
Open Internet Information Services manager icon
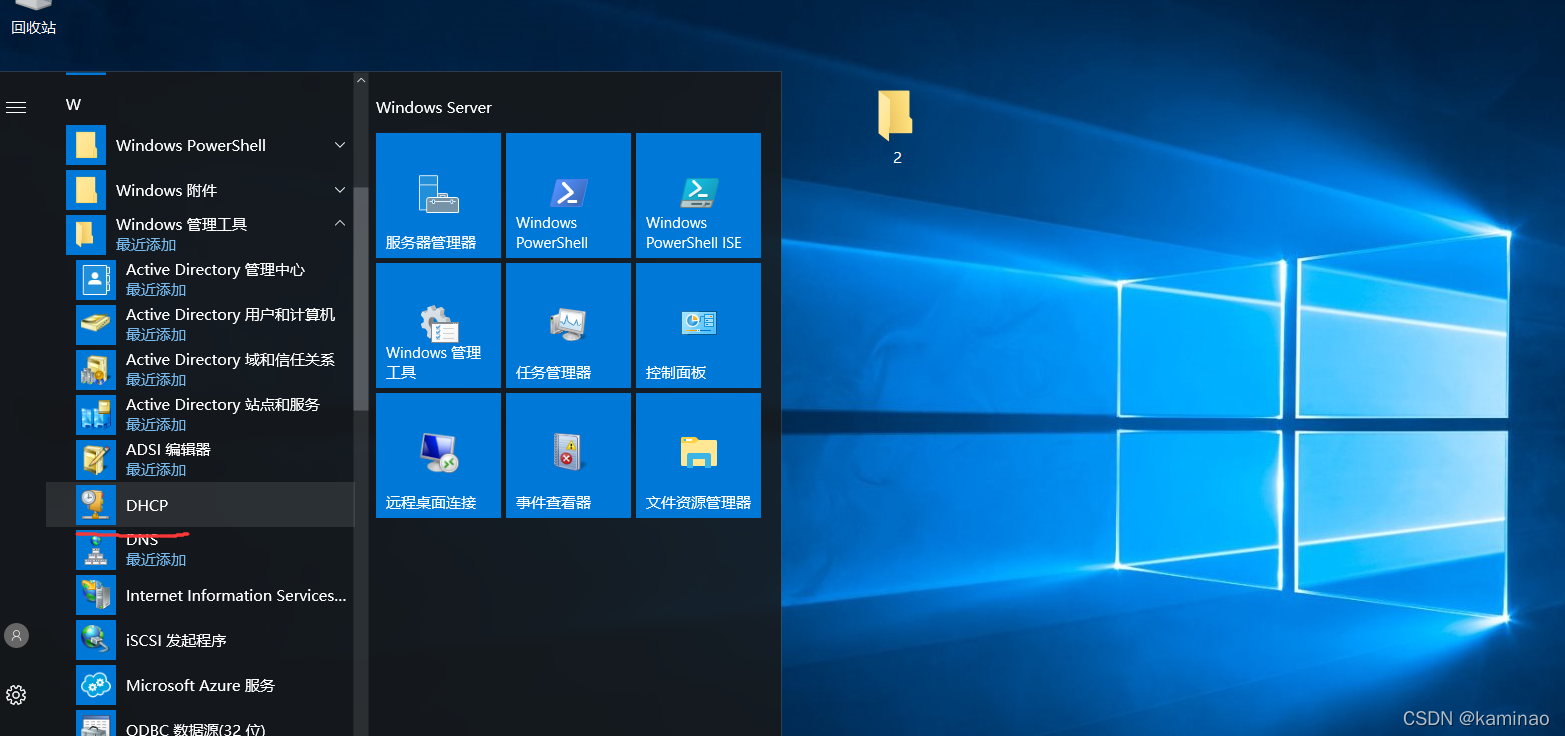[96, 595]
